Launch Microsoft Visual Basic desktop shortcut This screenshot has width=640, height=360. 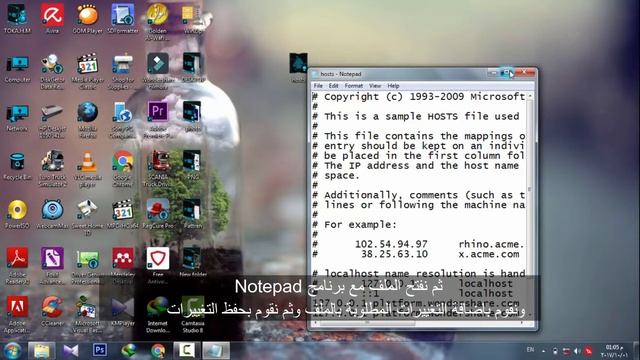tap(87, 314)
